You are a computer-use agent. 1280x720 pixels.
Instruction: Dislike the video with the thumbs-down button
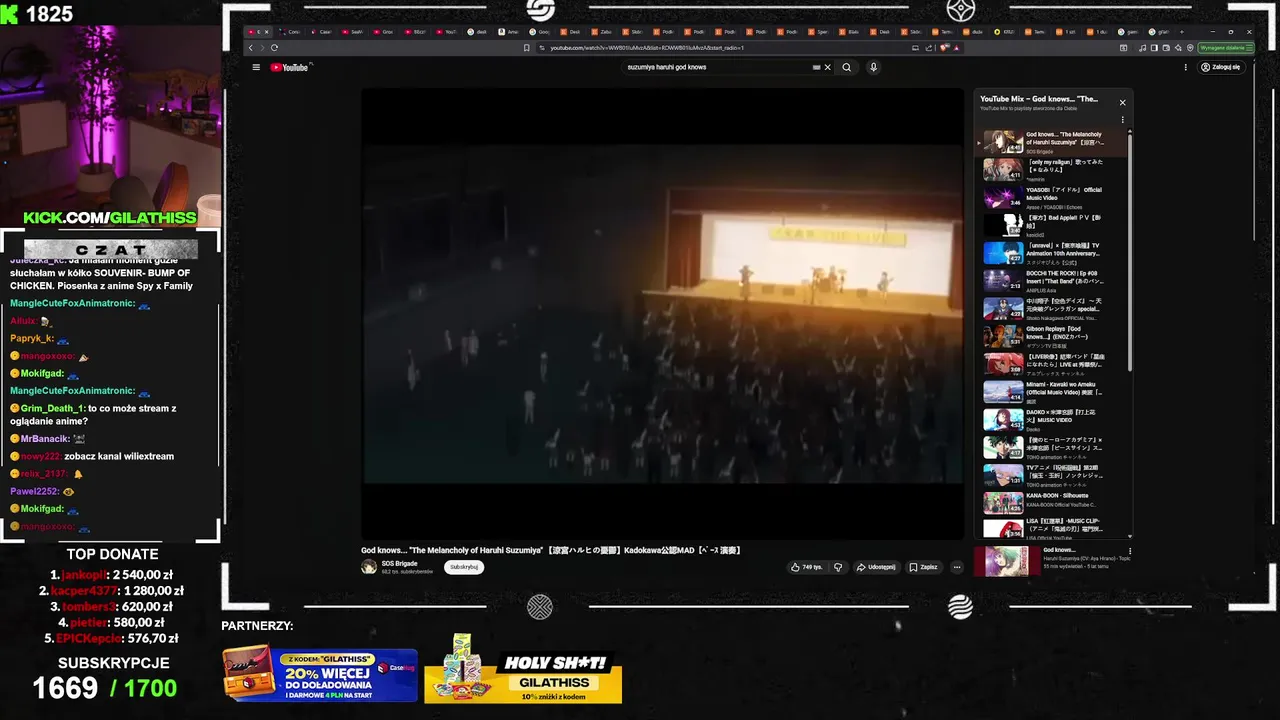pos(838,567)
